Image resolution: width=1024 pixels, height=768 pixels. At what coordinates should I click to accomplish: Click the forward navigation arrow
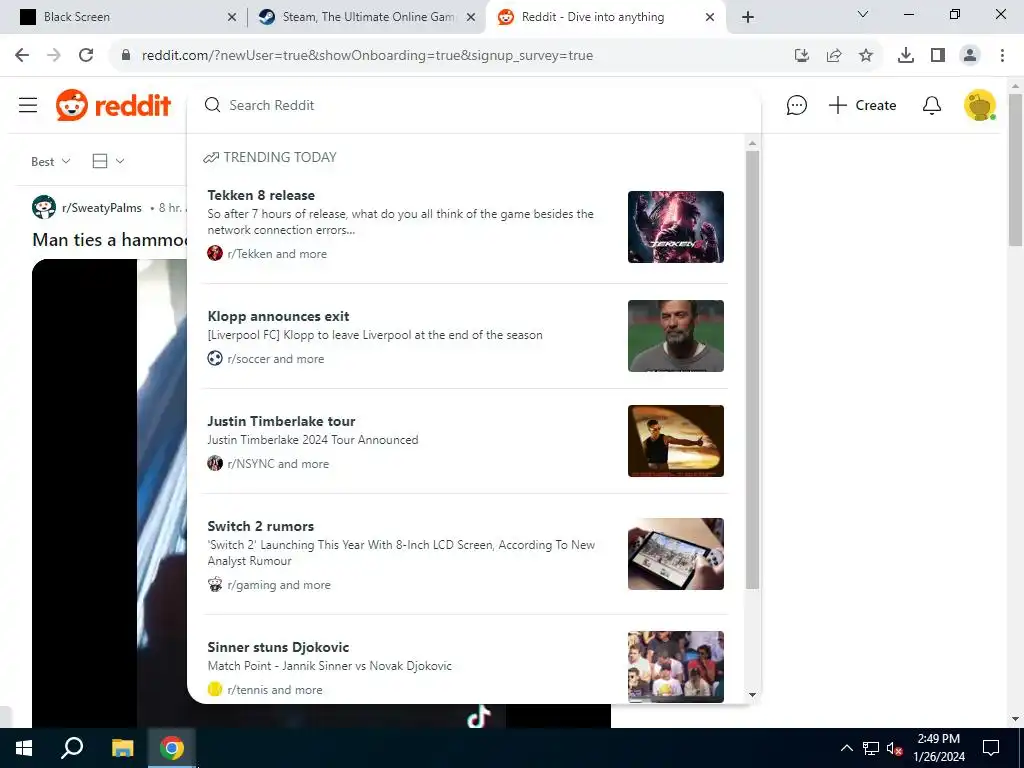[x=54, y=55]
